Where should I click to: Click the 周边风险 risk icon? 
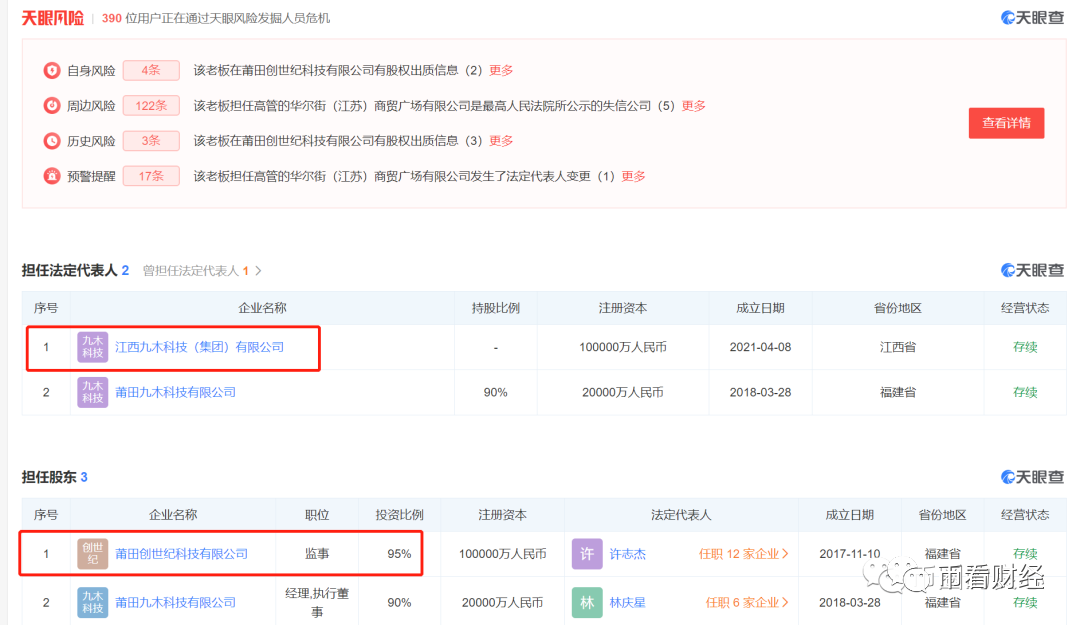(52, 105)
